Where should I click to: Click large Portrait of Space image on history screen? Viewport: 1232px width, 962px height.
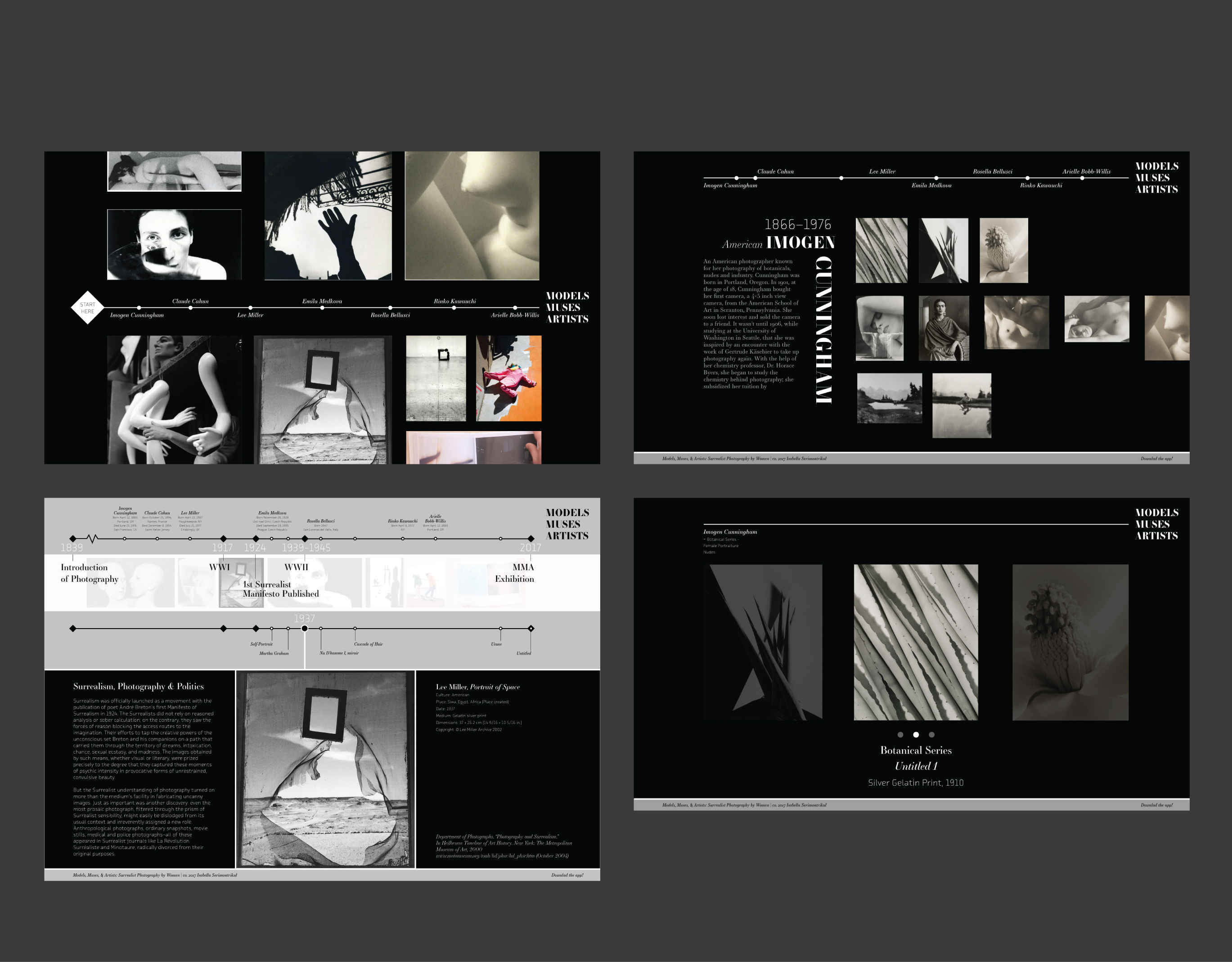[x=325, y=769]
